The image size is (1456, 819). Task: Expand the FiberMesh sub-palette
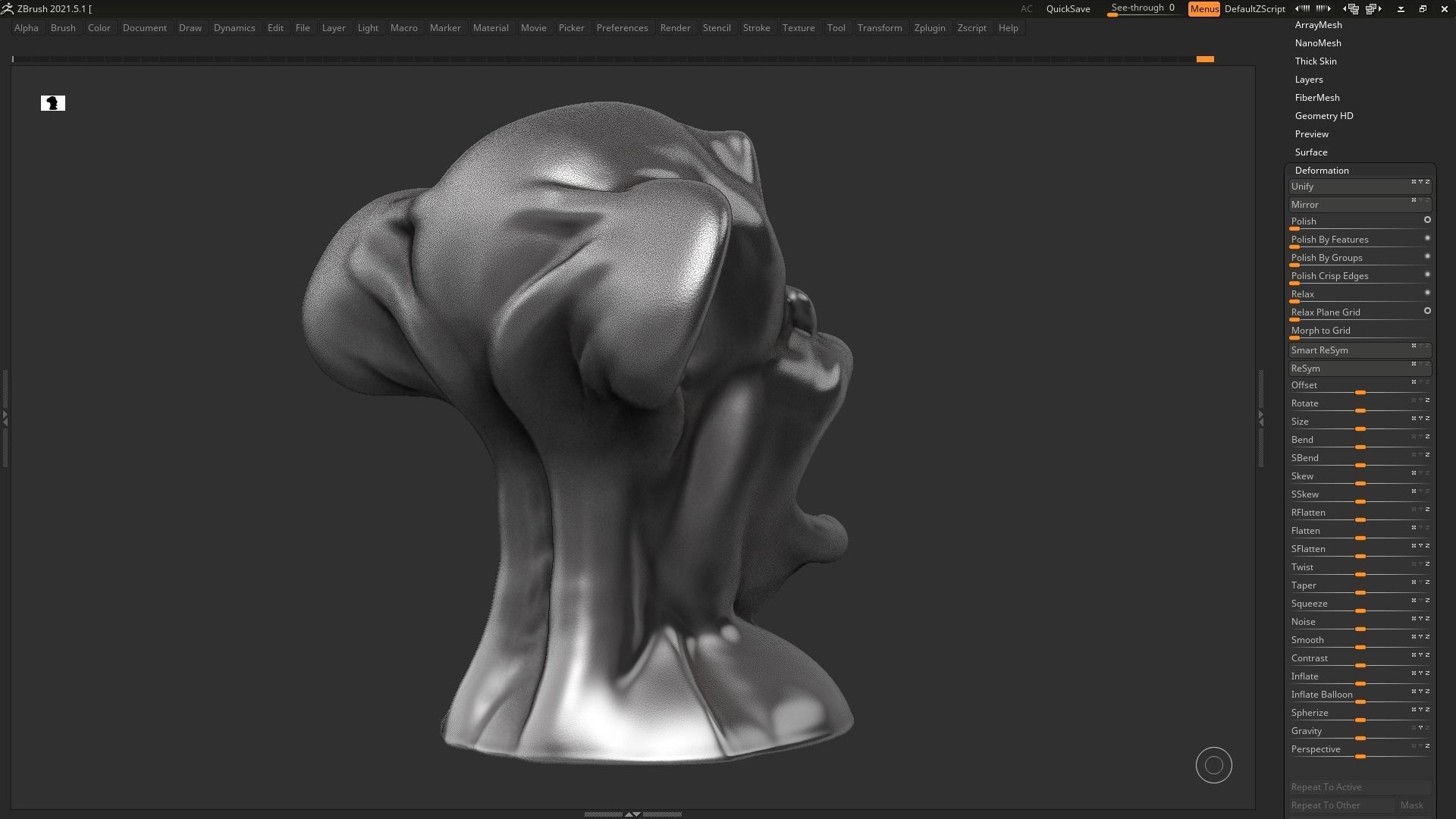pyautogui.click(x=1317, y=98)
